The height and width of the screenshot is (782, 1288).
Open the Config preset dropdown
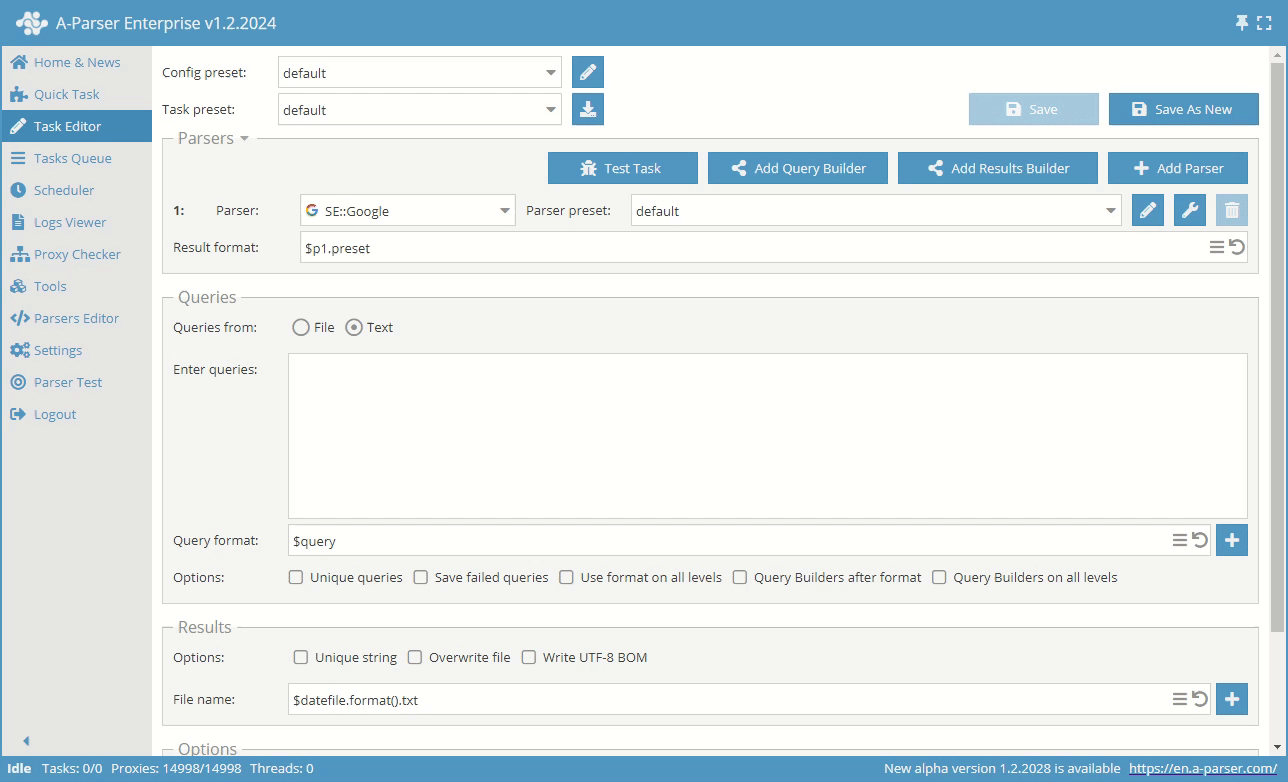coord(551,73)
